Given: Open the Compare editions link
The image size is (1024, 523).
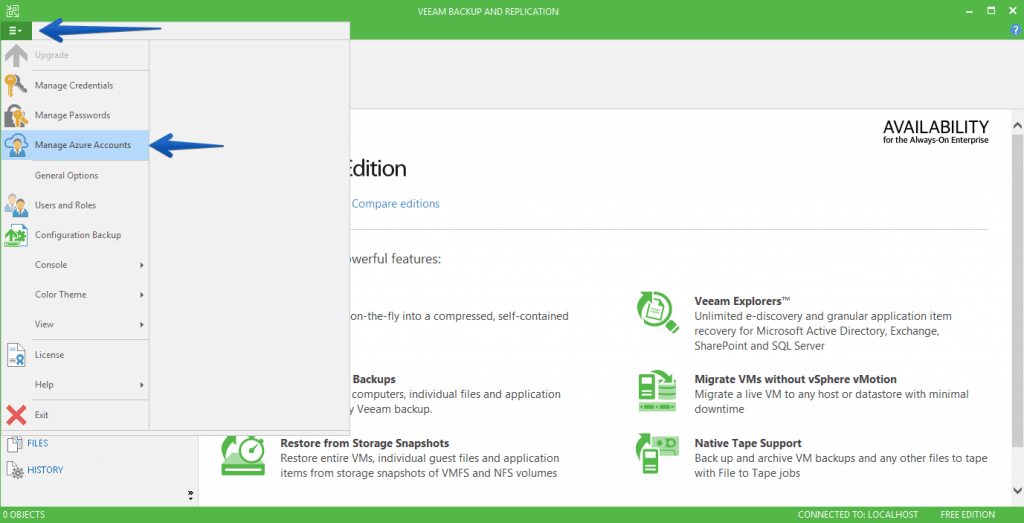Looking at the screenshot, I should click(395, 204).
